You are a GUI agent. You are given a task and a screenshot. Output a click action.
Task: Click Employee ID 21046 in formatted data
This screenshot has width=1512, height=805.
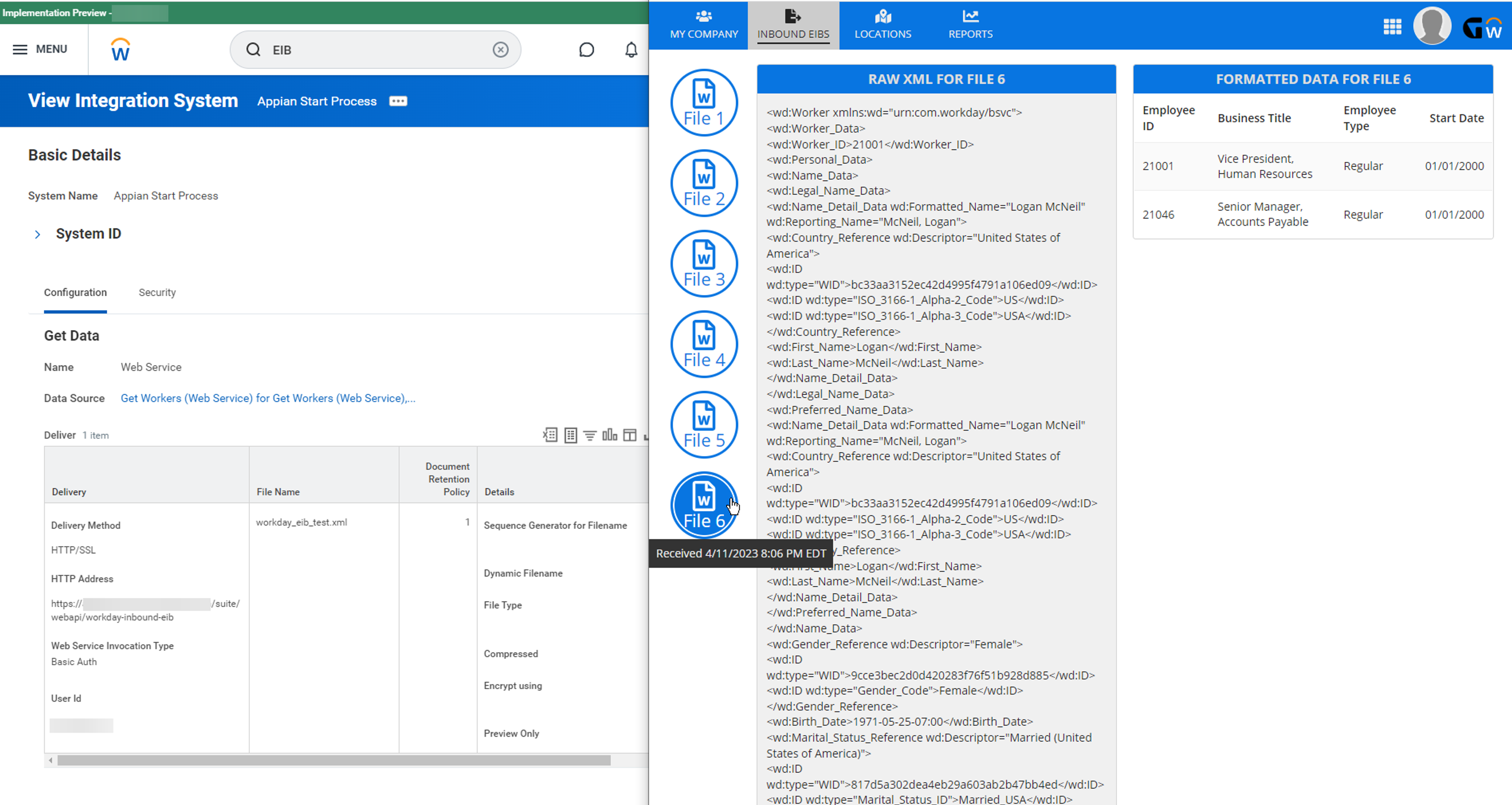pos(1158,214)
